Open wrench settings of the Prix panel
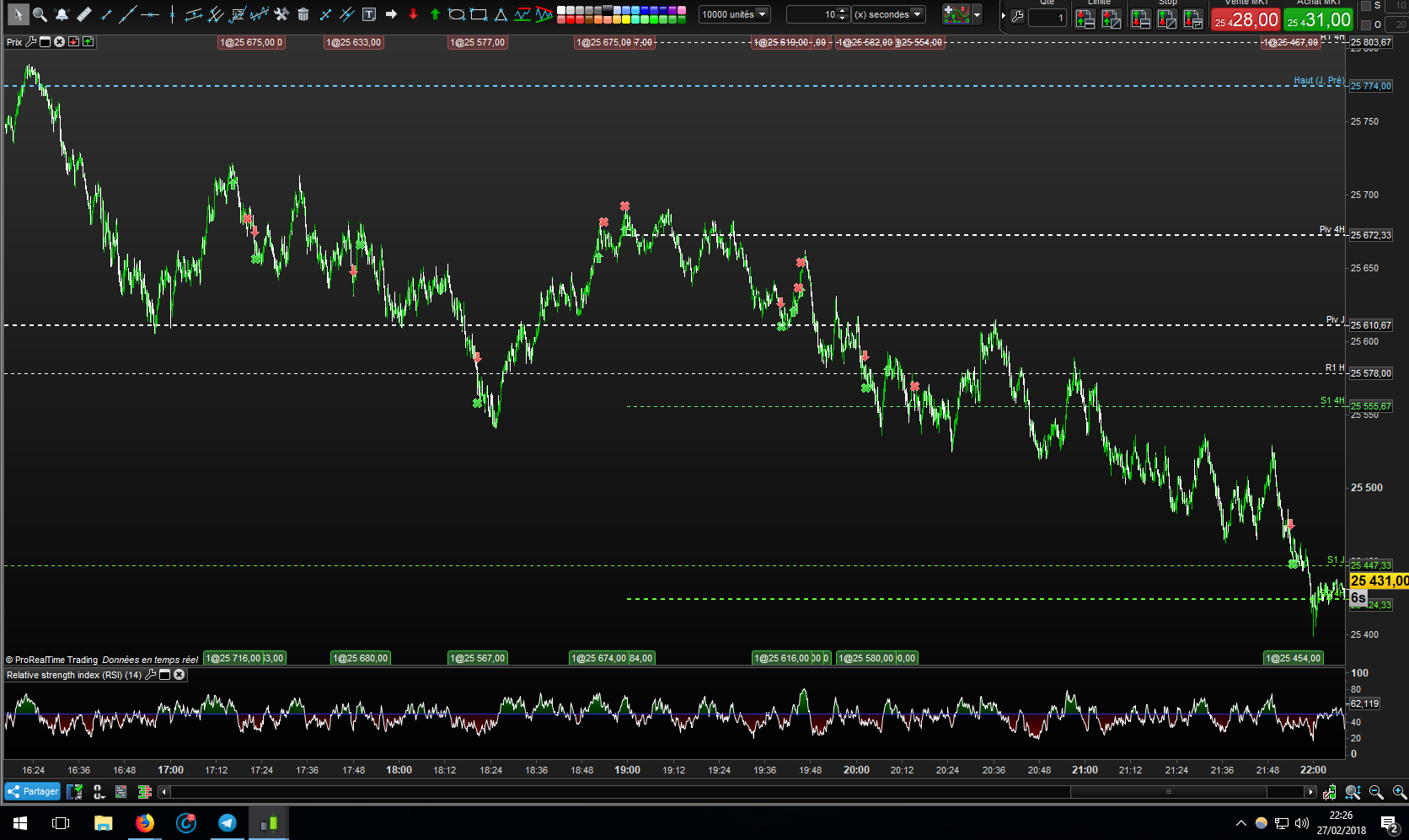 click(31, 41)
